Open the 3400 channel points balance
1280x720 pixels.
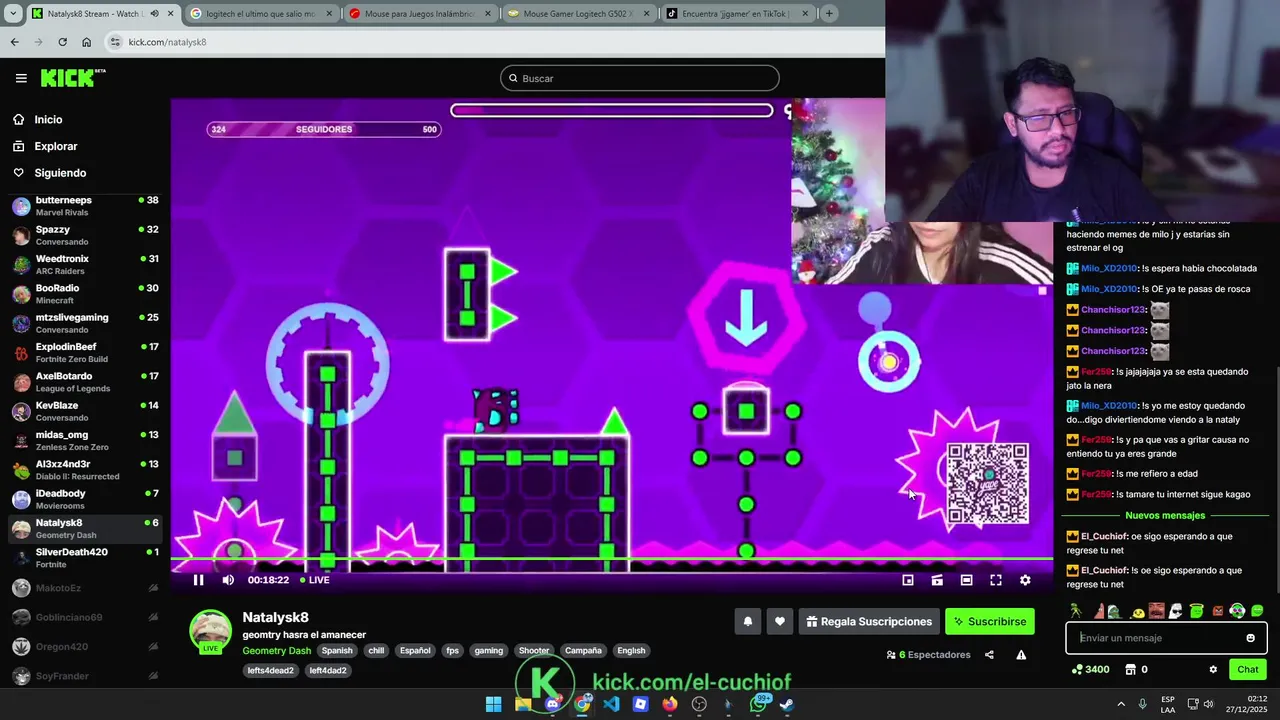[x=1091, y=669]
